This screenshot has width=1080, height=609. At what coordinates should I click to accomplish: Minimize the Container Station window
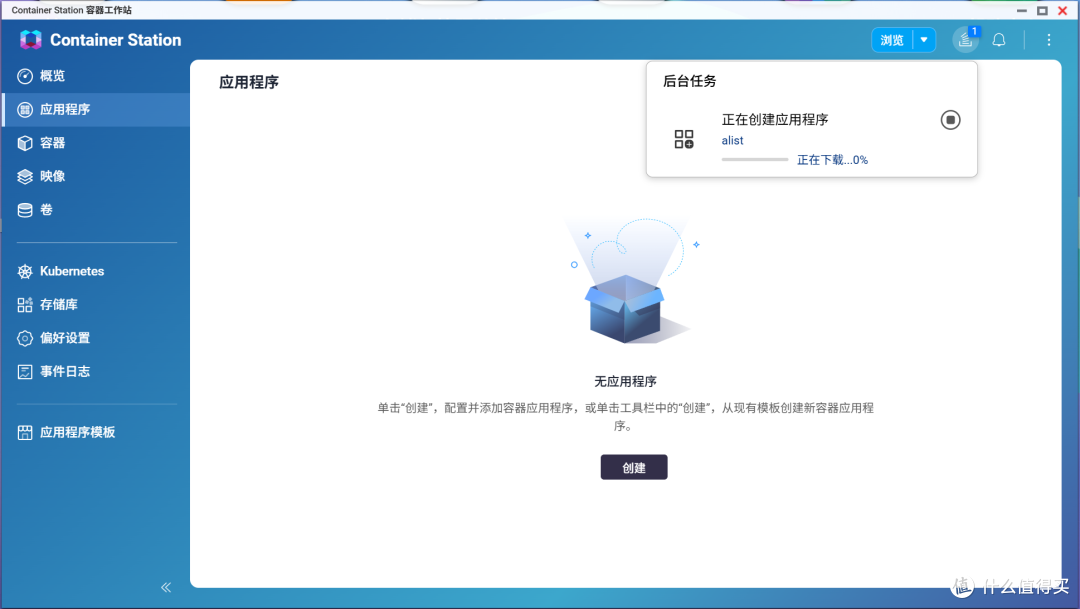tap(1022, 10)
